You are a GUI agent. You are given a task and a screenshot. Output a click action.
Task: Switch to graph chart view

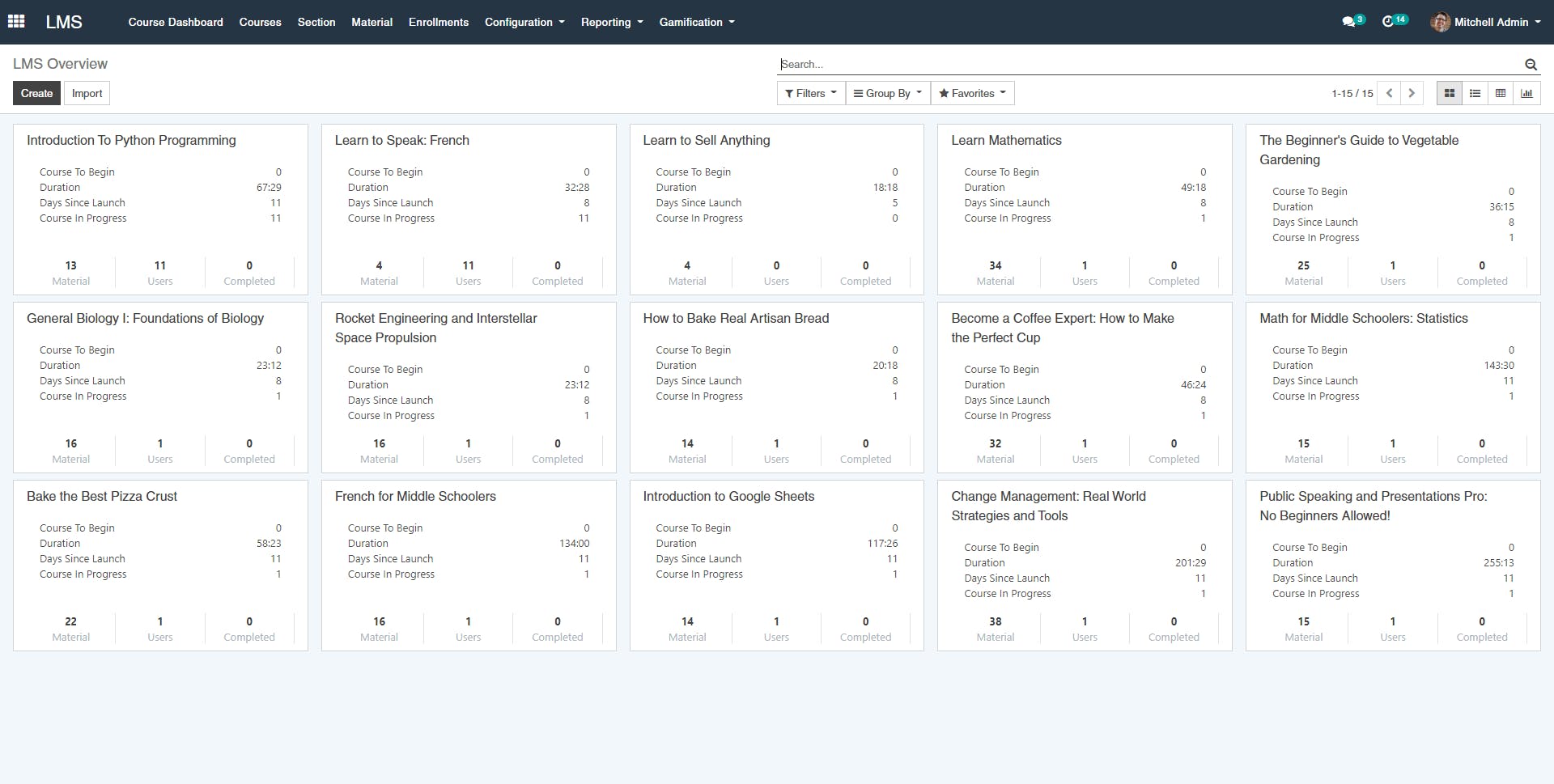click(x=1526, y=93)
